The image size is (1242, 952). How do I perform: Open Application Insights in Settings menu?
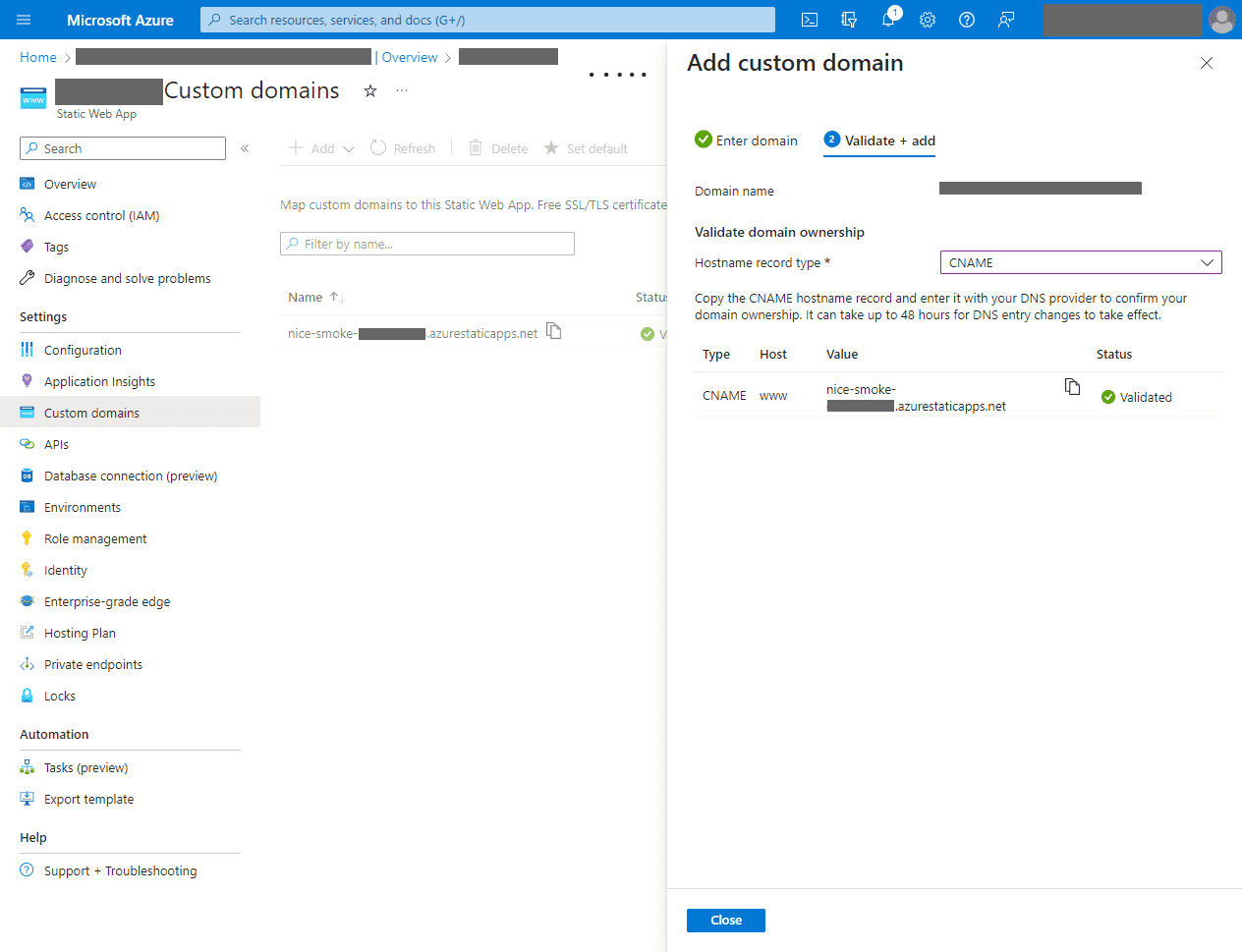99,381
